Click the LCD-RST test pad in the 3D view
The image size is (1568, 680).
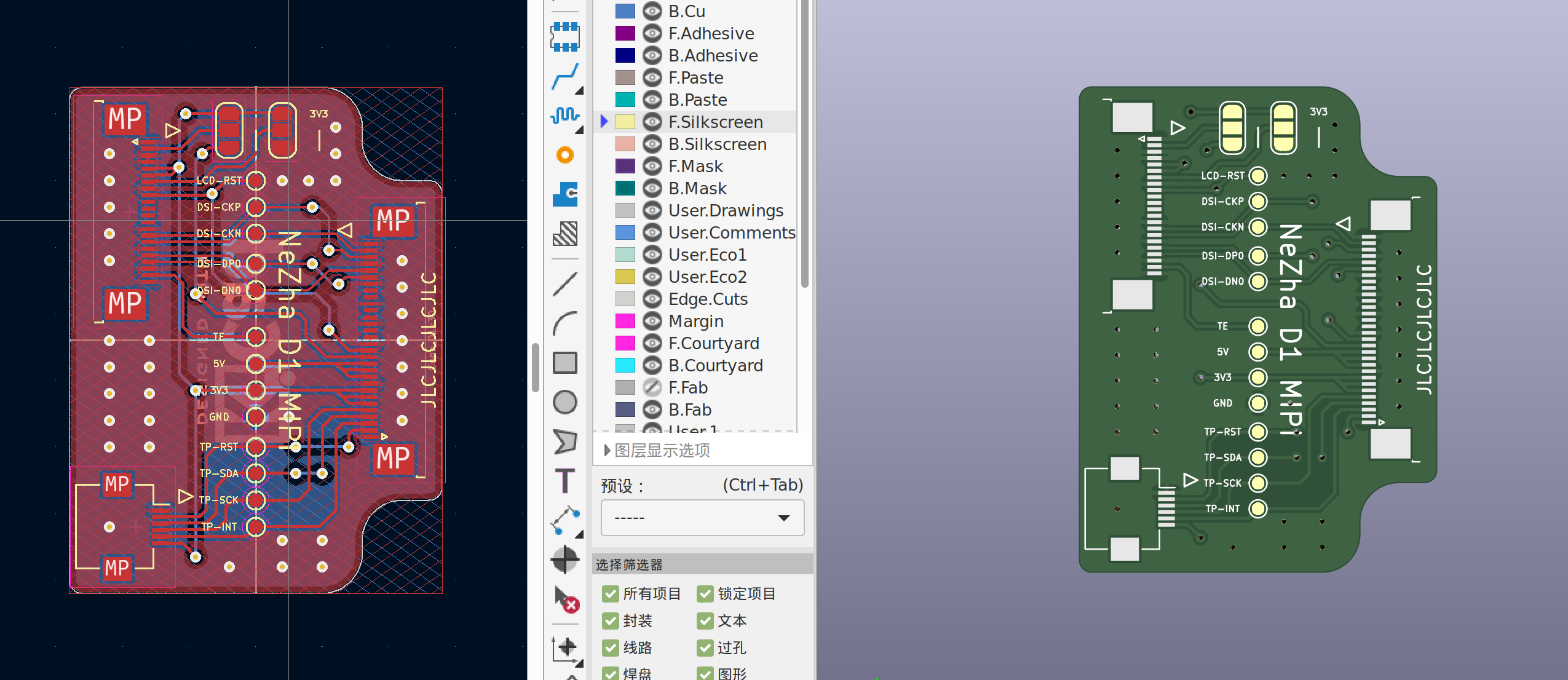tap(1258, 176)
